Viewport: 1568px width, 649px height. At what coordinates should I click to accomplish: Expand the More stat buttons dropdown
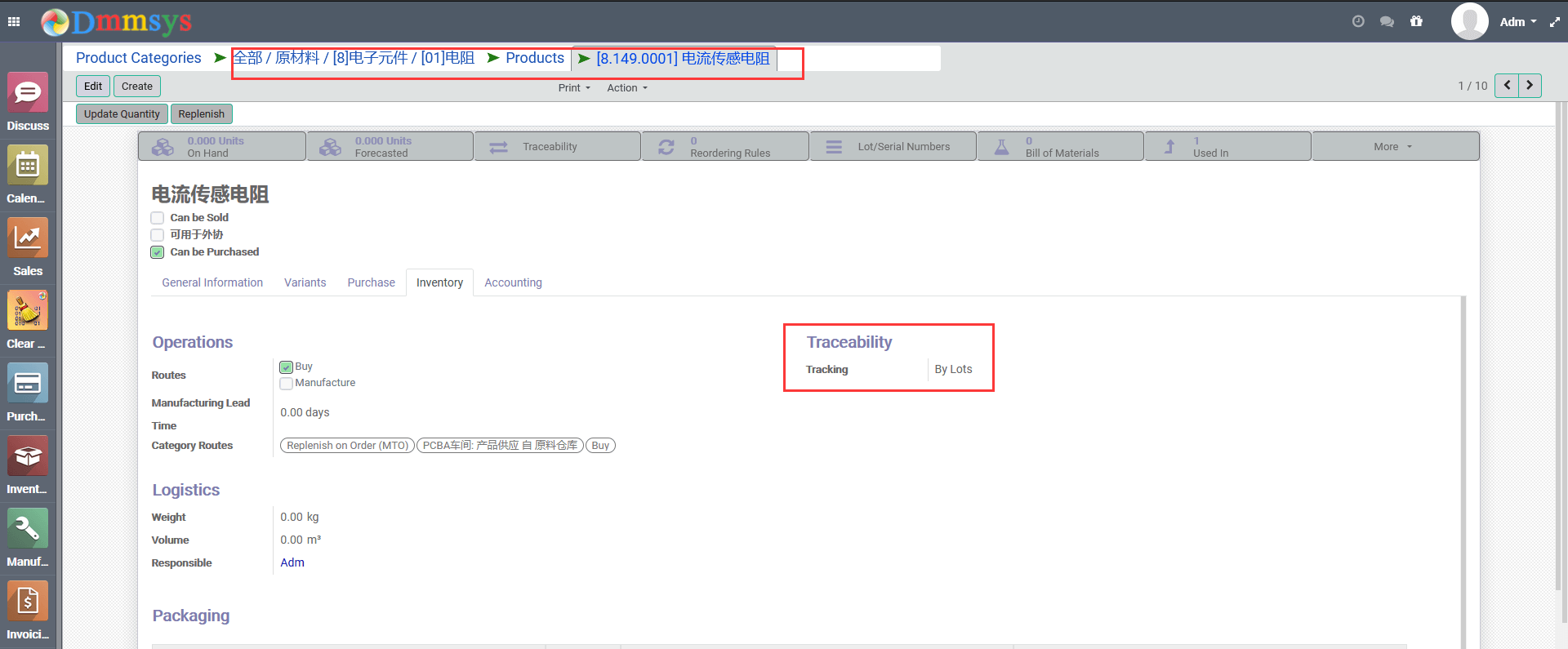[x=1396, y=146]
